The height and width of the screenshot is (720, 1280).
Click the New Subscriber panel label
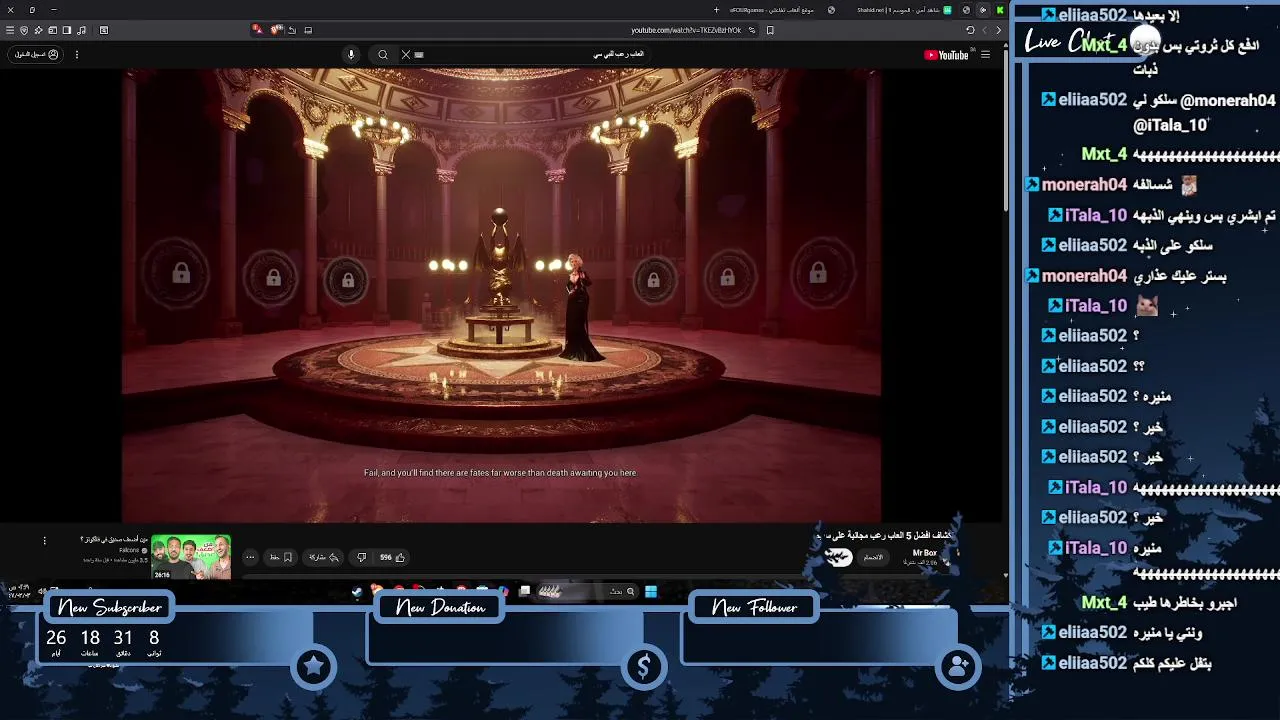point(110,607)
